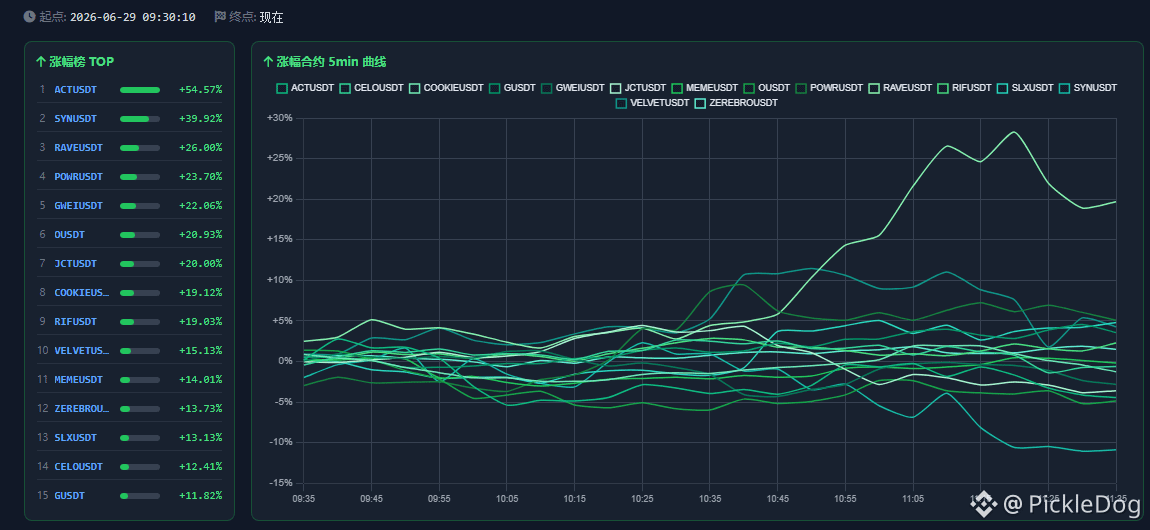Click the flag icon beside 终点
This screenshot has height=530, width=1150.
220,16
